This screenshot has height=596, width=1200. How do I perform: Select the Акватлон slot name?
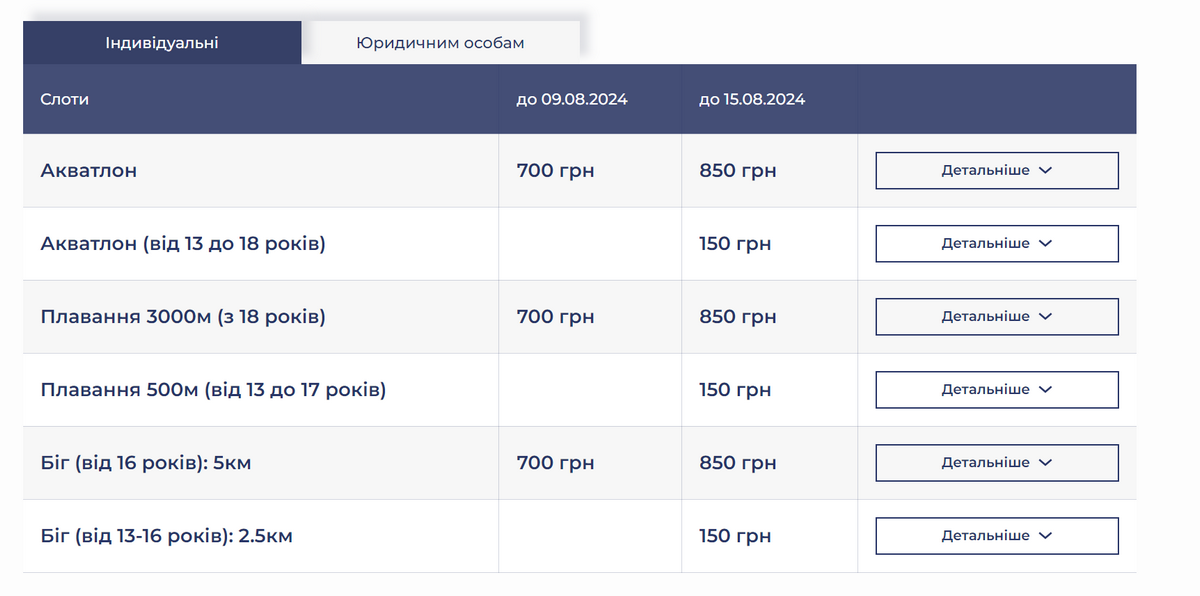pos(89,171)
